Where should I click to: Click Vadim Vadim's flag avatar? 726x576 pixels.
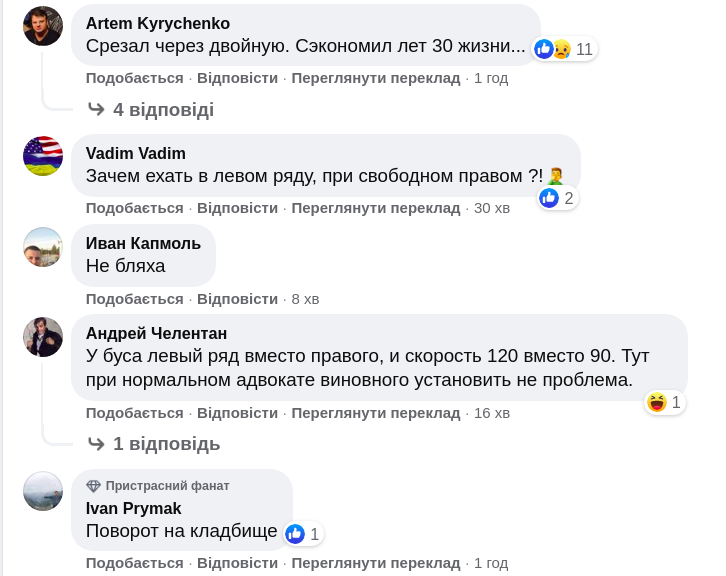pos(43,155)
